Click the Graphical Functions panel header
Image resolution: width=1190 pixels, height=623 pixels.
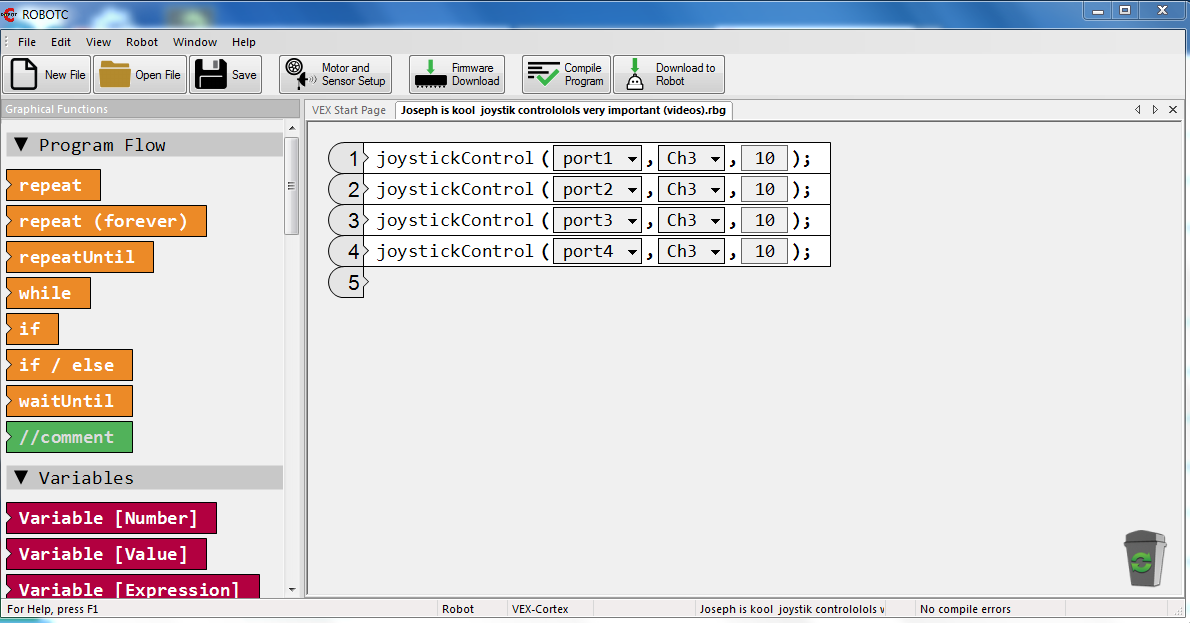(150, 109)
